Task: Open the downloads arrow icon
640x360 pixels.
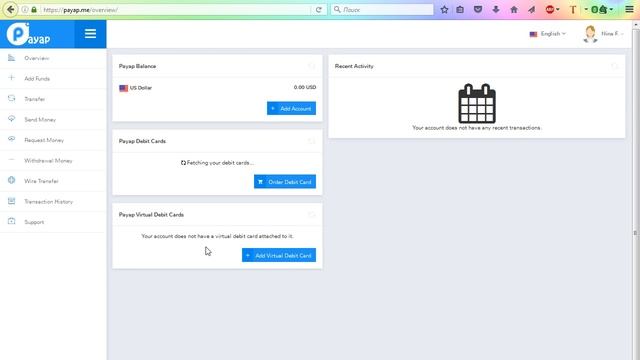Action: [496, 9]
